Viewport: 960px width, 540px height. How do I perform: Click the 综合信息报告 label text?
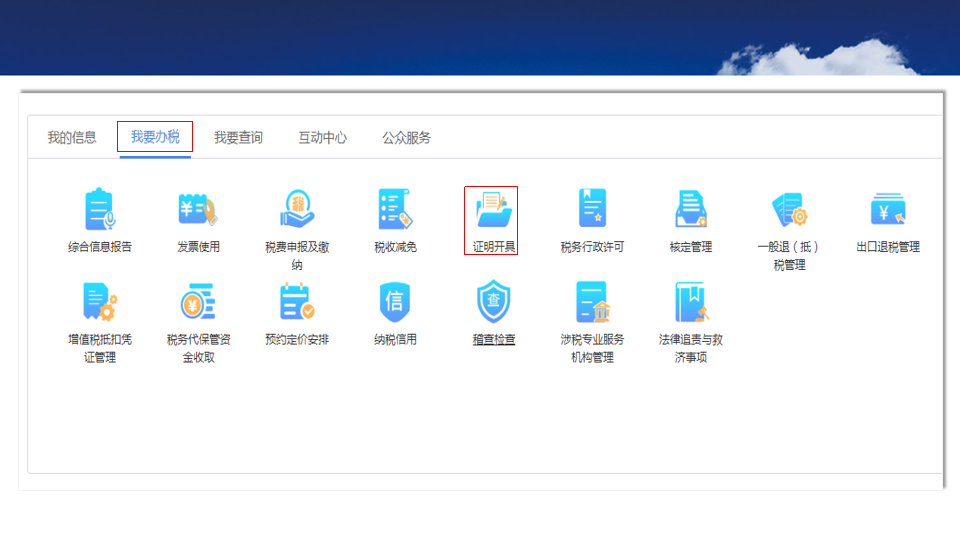[100, 247]
